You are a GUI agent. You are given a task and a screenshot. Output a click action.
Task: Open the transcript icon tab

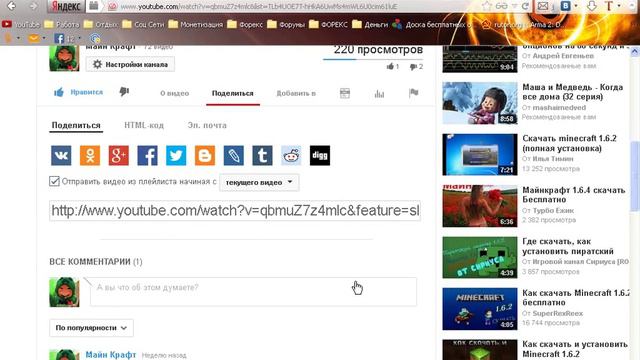(x=345, y=93)
